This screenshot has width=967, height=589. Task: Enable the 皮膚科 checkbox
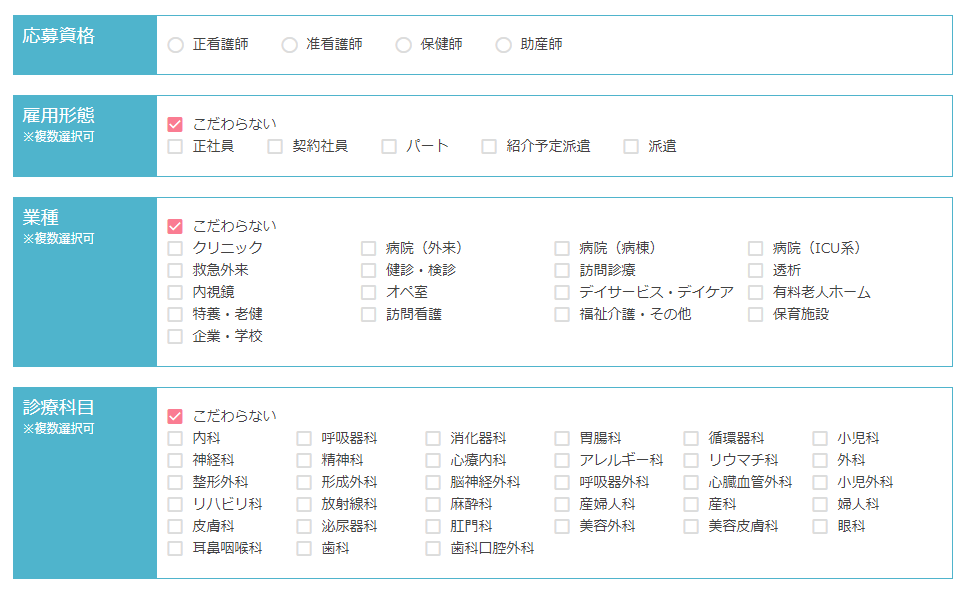[x=175, y=527]
